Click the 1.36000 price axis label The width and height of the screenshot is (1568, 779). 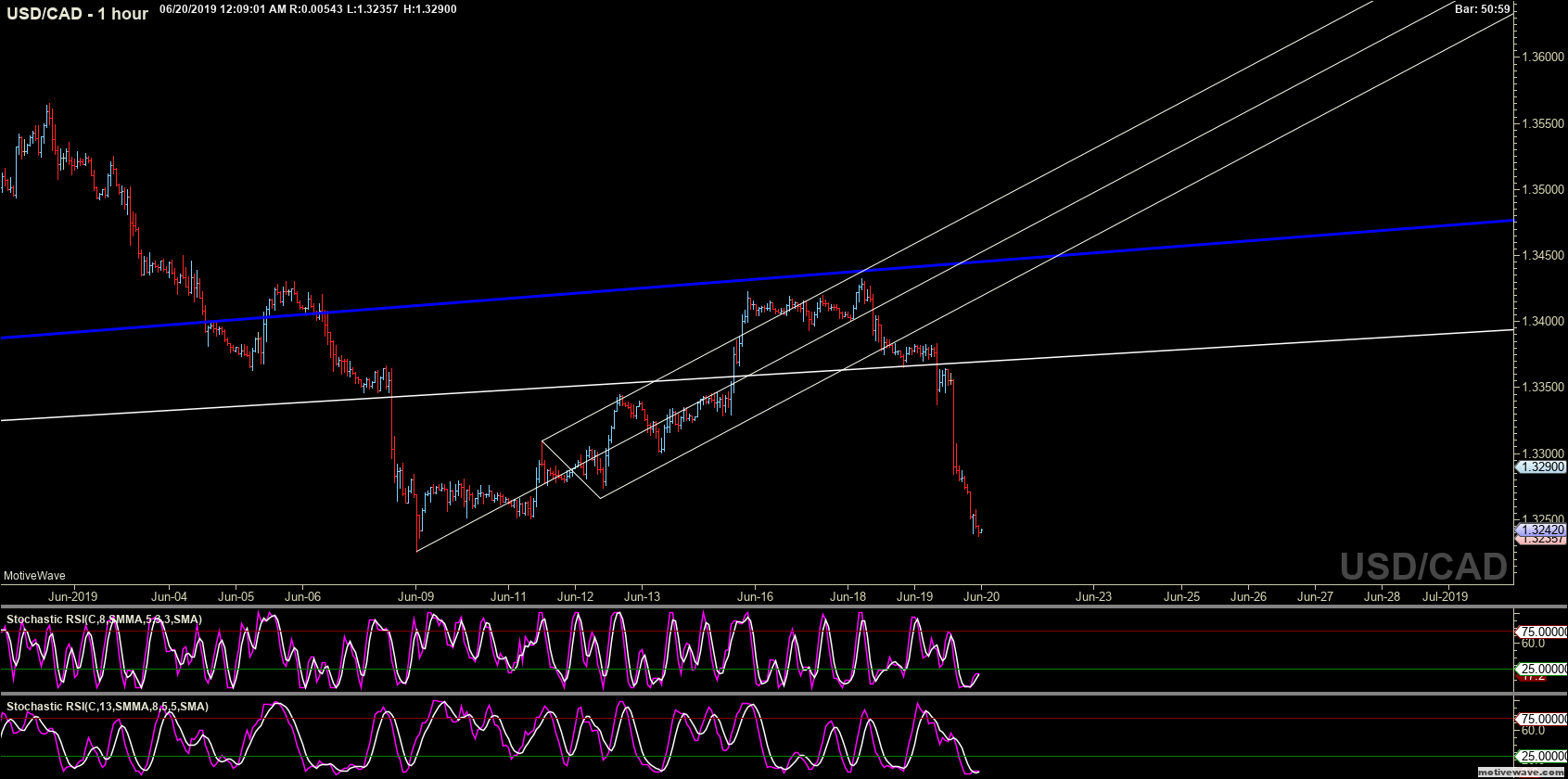[x=1542, y=57]
